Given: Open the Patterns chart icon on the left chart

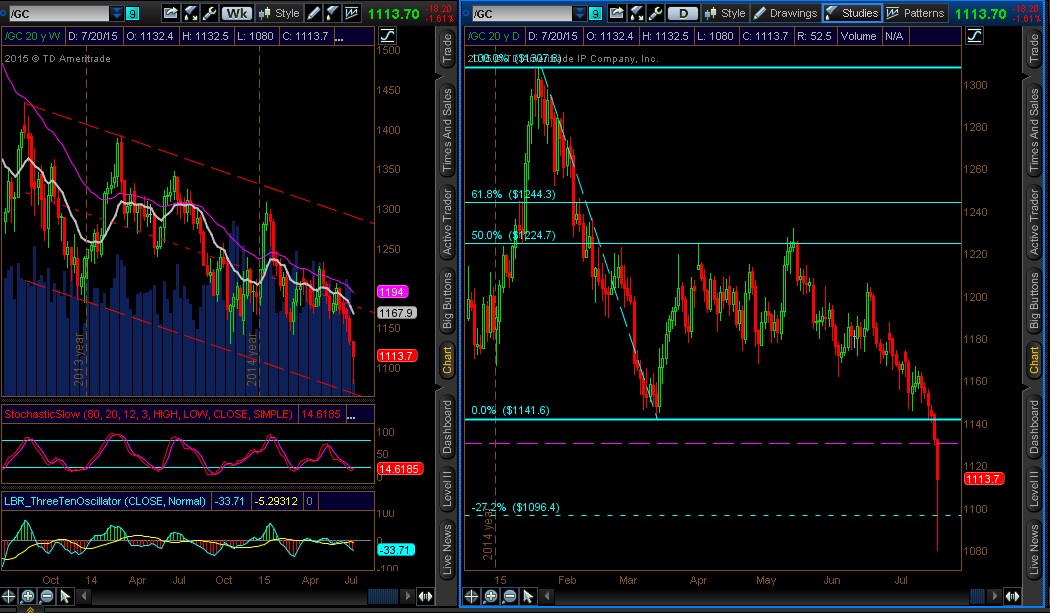Looking at the screenshot, I should pos(351,13).
